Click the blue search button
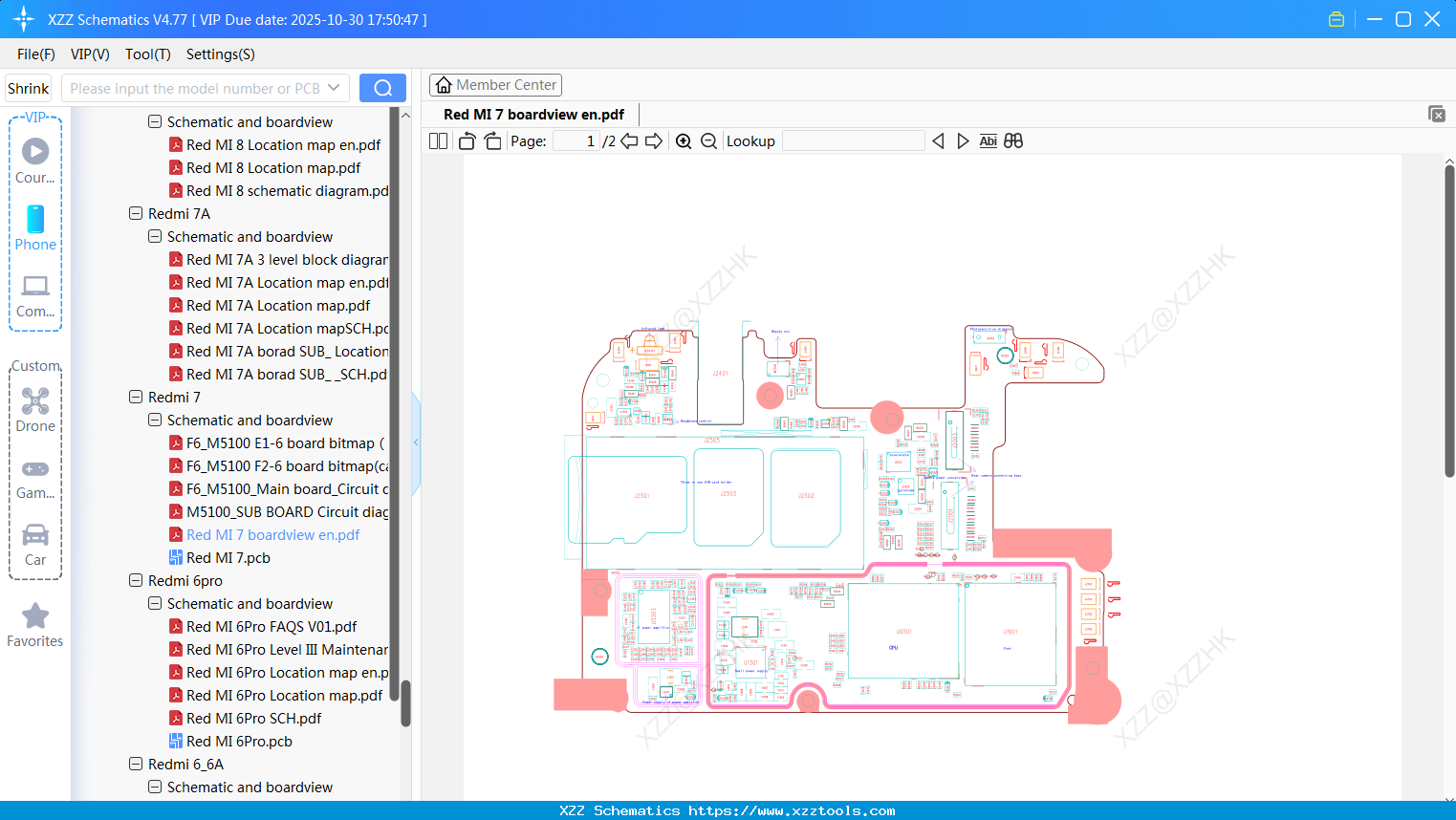 click(x=382, y=88)
